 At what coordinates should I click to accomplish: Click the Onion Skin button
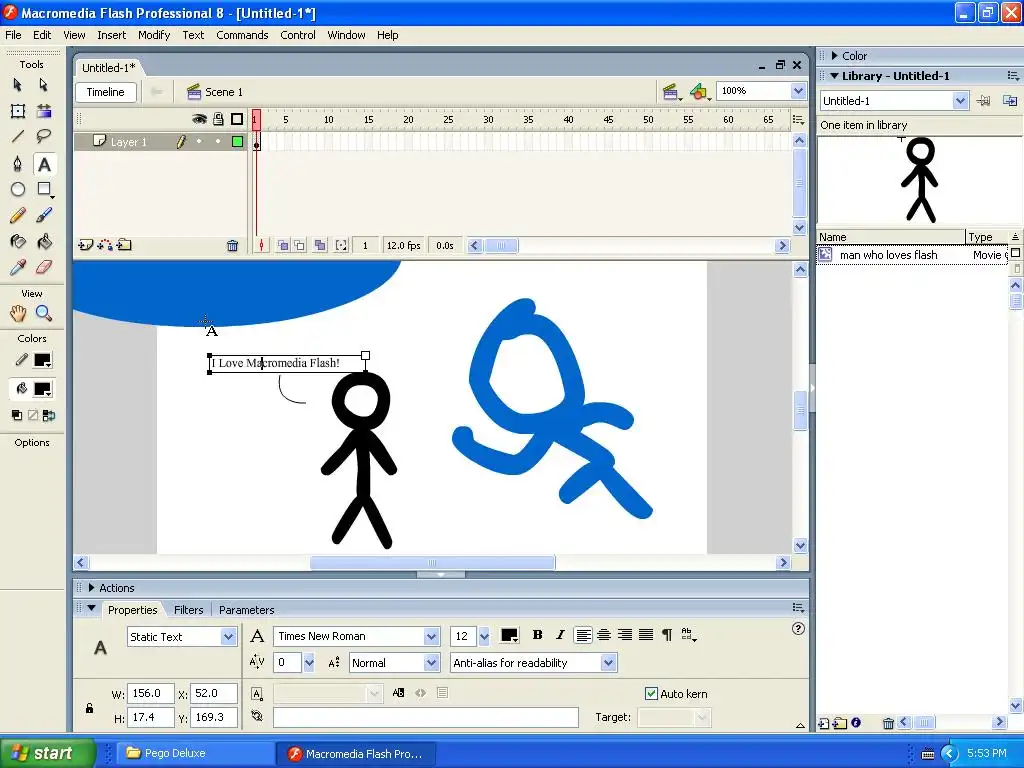(283, 246)
